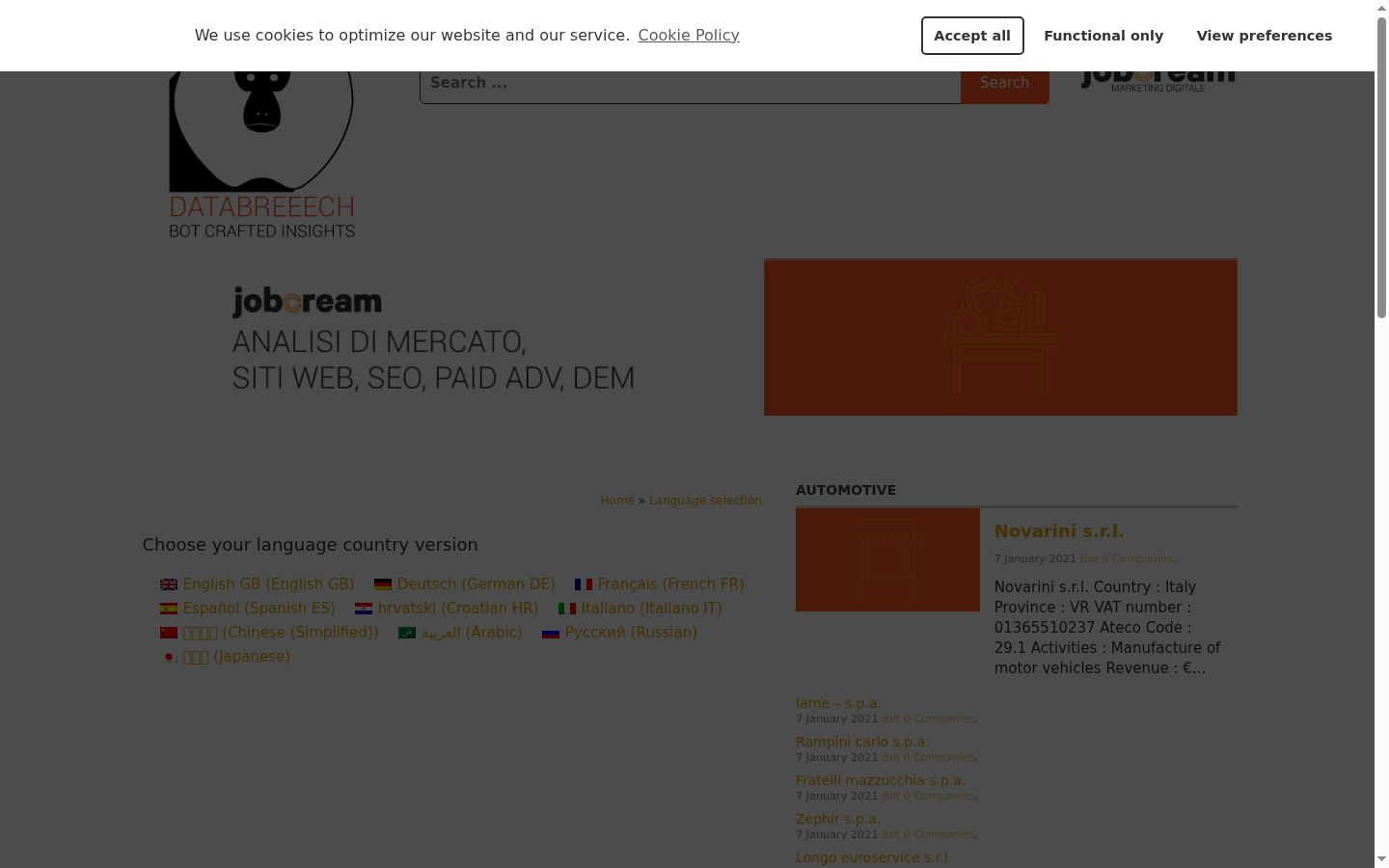Click the orange laboratory banner image
Image resolution: width=1389 pixels, height=868 pixels.
pos(1000,338)
